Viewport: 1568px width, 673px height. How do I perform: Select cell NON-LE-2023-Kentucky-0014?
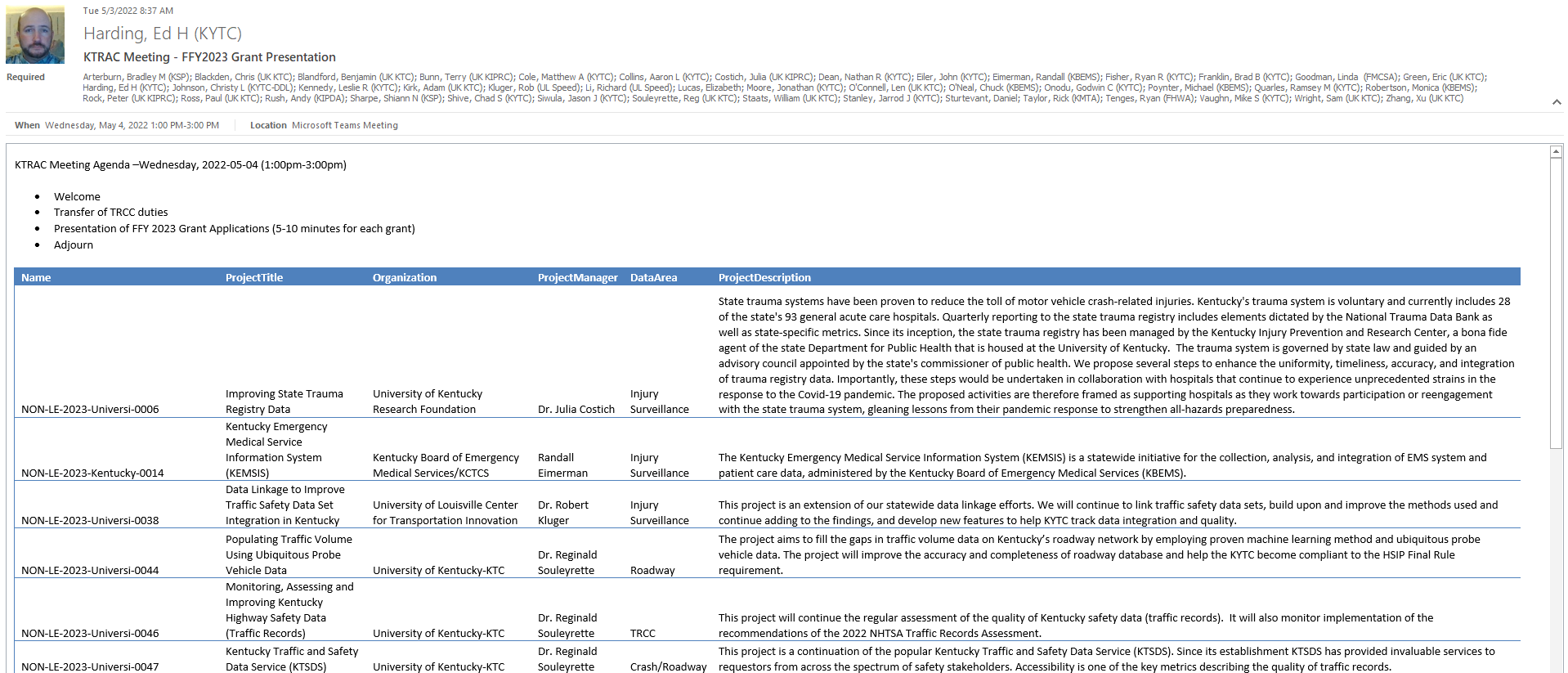[92, 473]
